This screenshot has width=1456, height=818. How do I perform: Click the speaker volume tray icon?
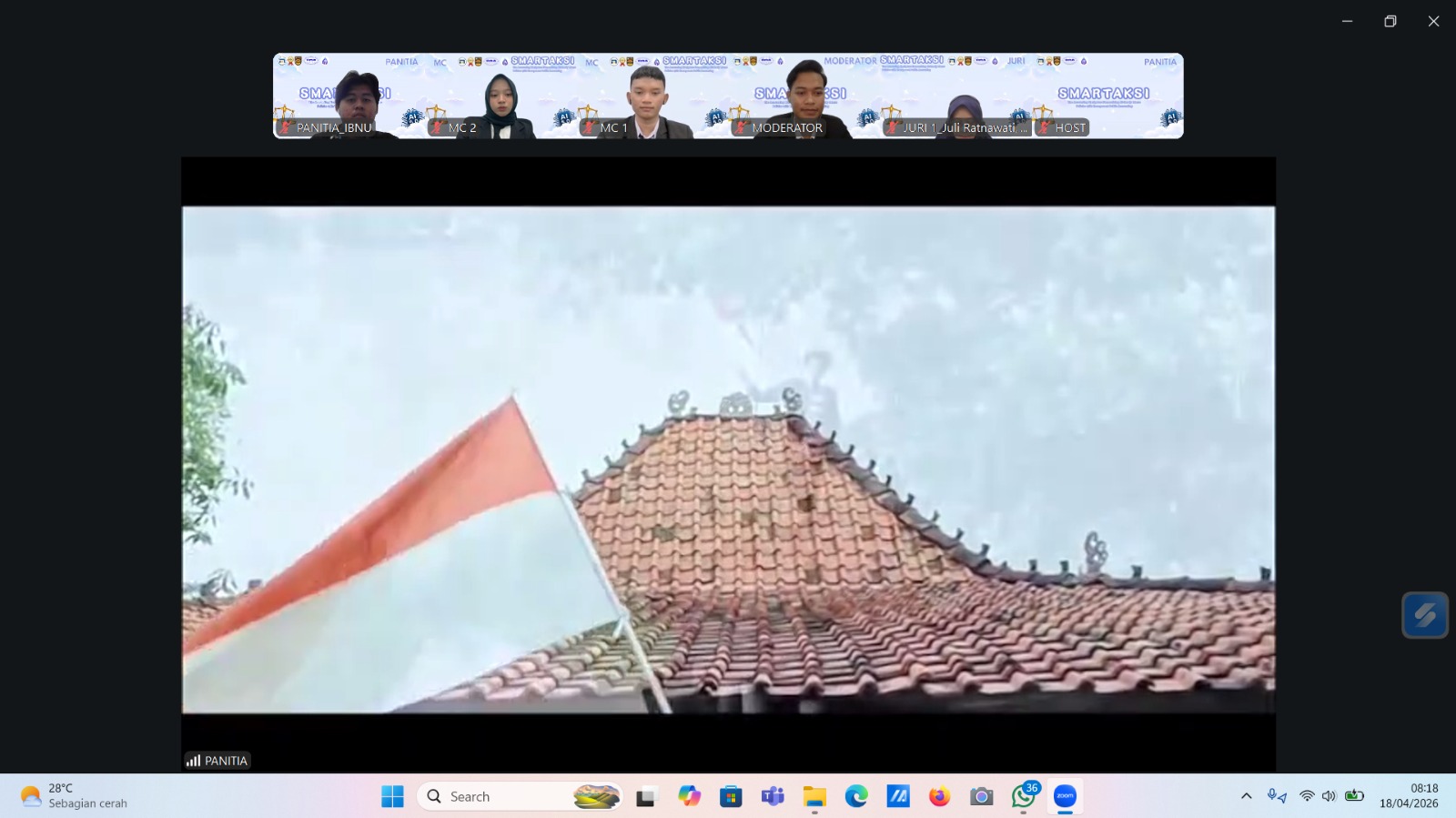[1329, 796]
